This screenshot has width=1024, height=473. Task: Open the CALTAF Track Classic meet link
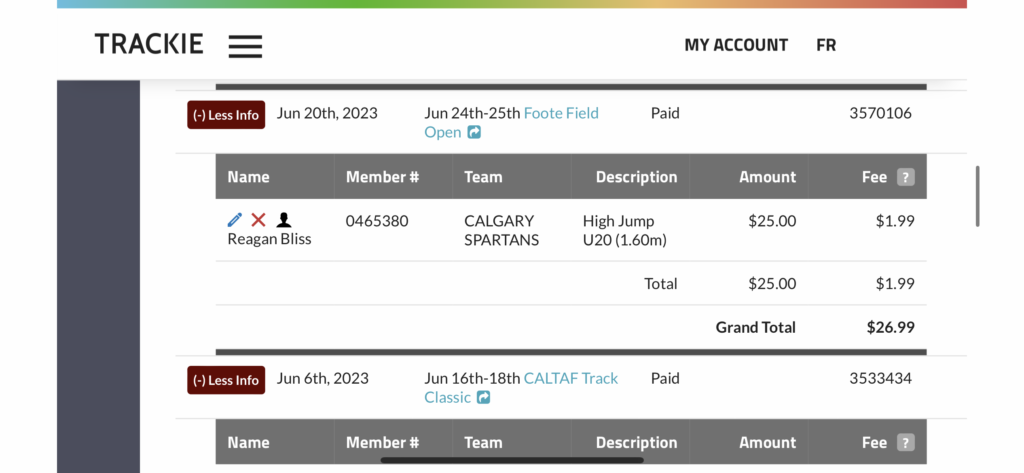point(521,387)
